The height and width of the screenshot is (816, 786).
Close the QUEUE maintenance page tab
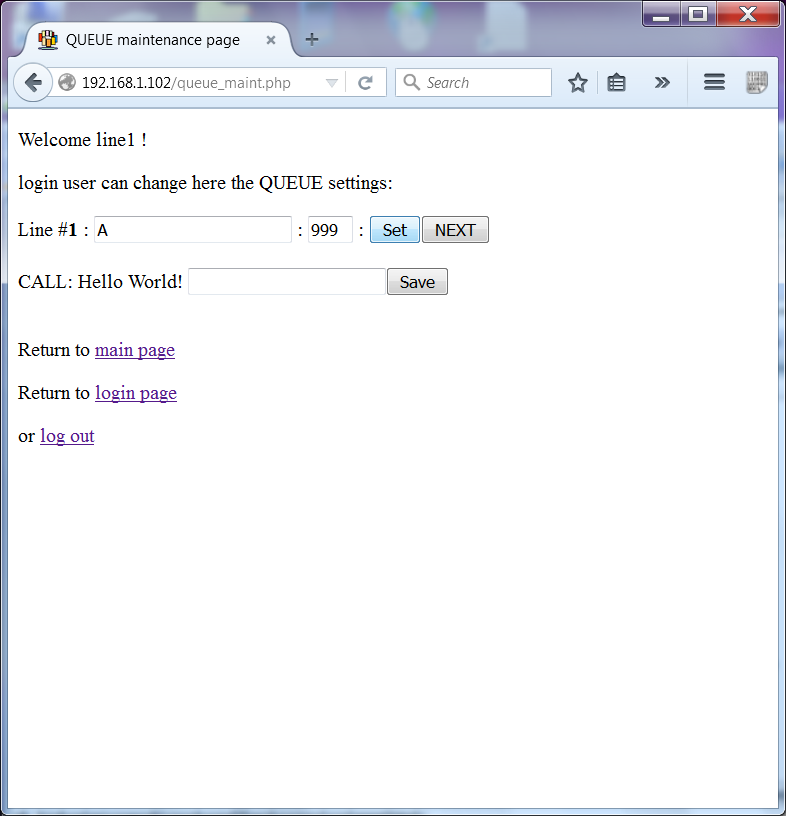pyautogui.click(x=271, y=40)
